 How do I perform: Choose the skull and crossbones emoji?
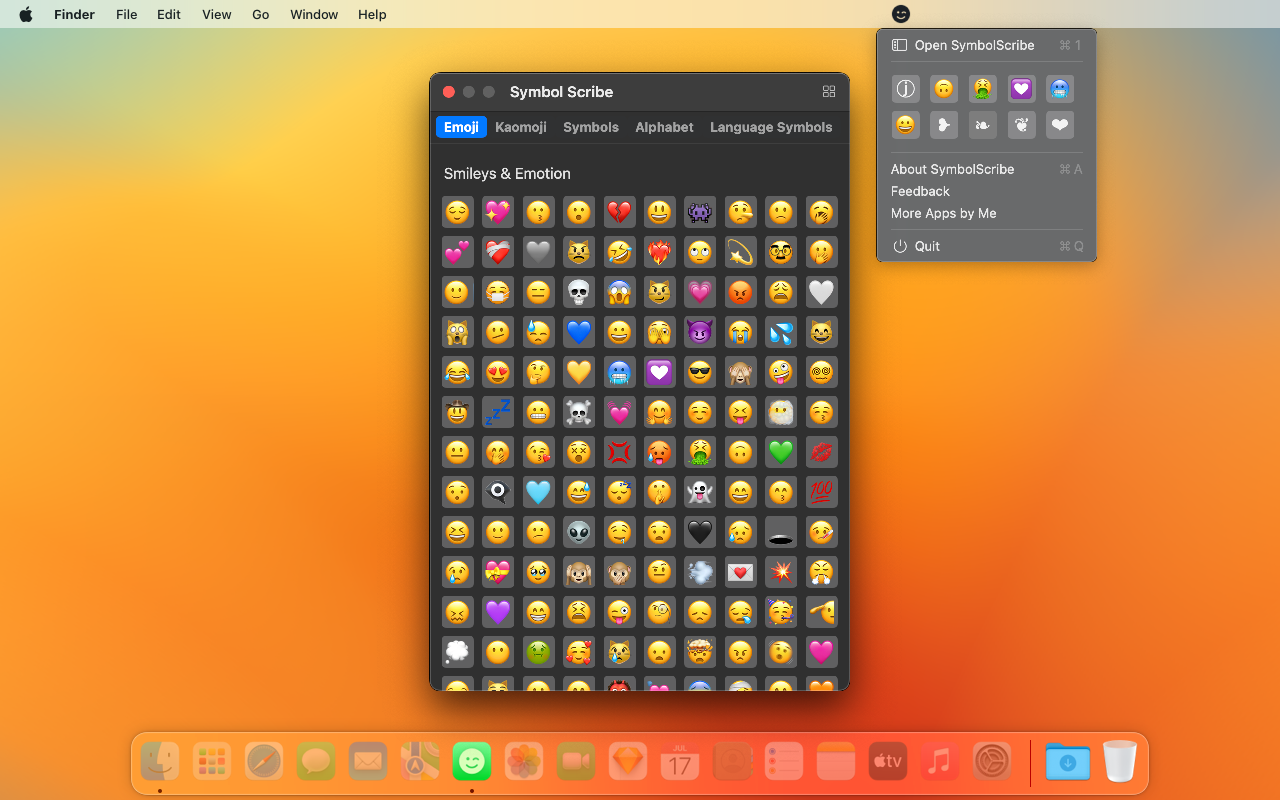pyautogui.click(x=579, y=412)
